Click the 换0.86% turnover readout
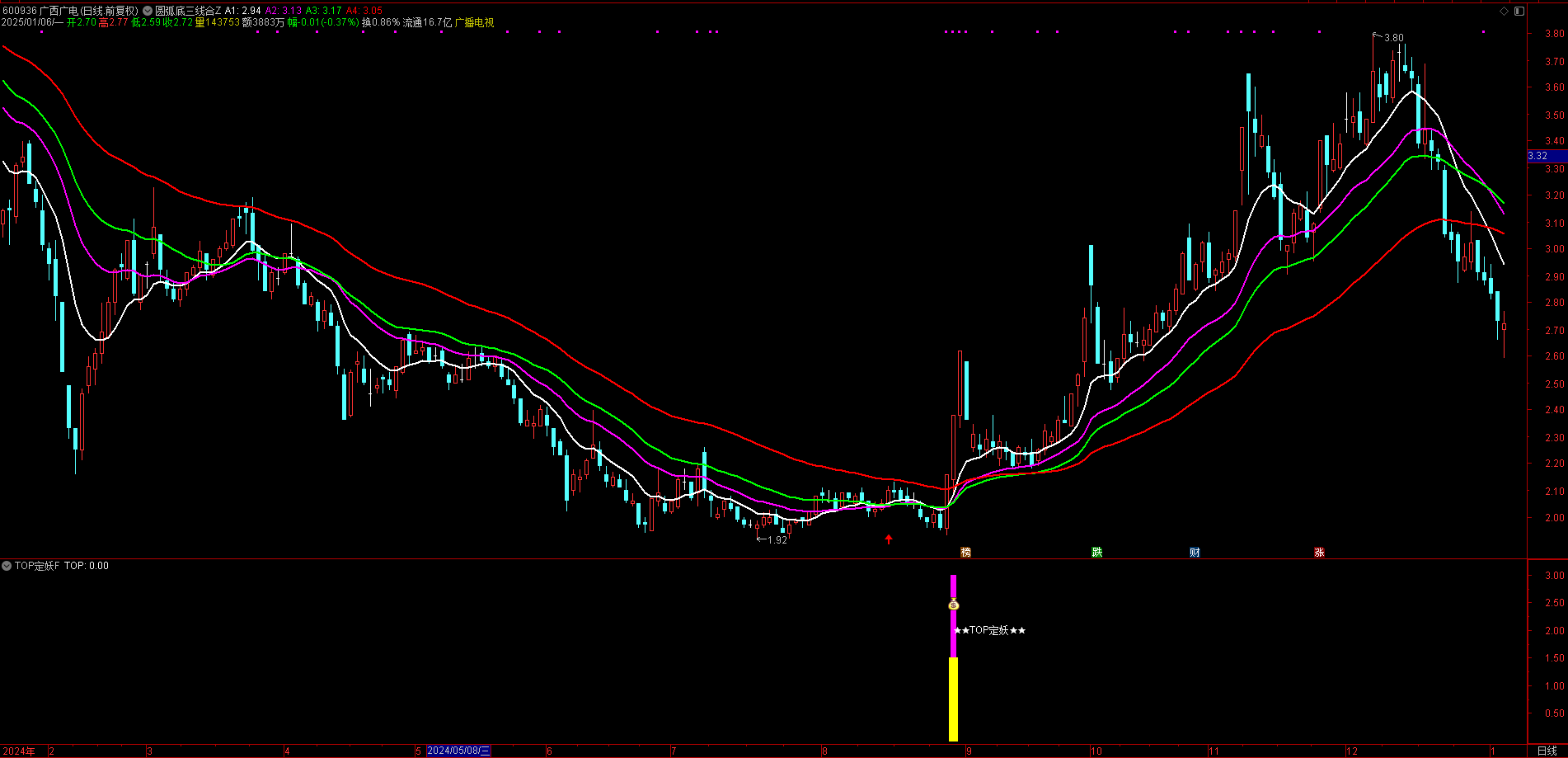Viewport: 1568px width, 758px height. (x=381, y=22)
